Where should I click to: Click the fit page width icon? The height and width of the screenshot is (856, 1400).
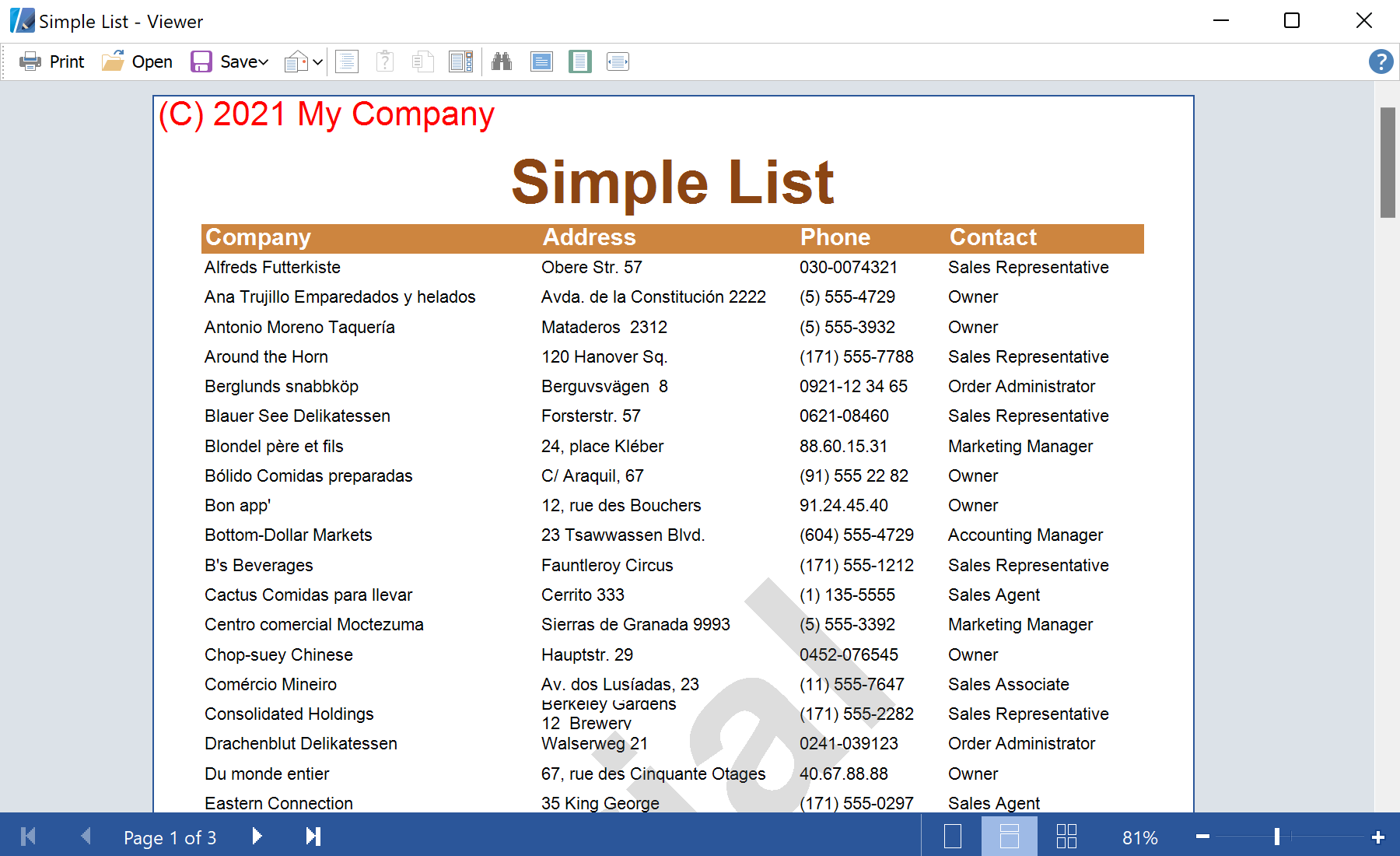point(618,61)
